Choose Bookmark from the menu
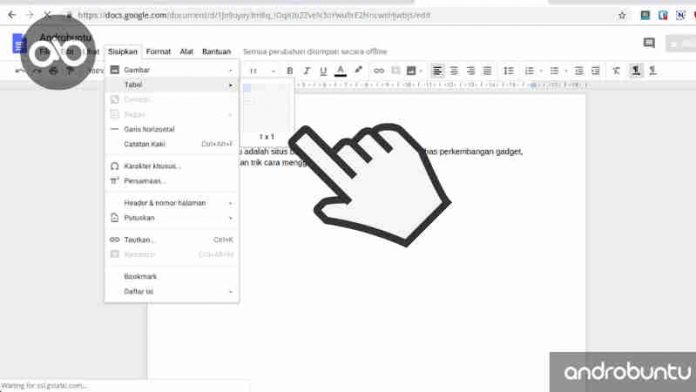The image size is (696, 392). (172, 276)
